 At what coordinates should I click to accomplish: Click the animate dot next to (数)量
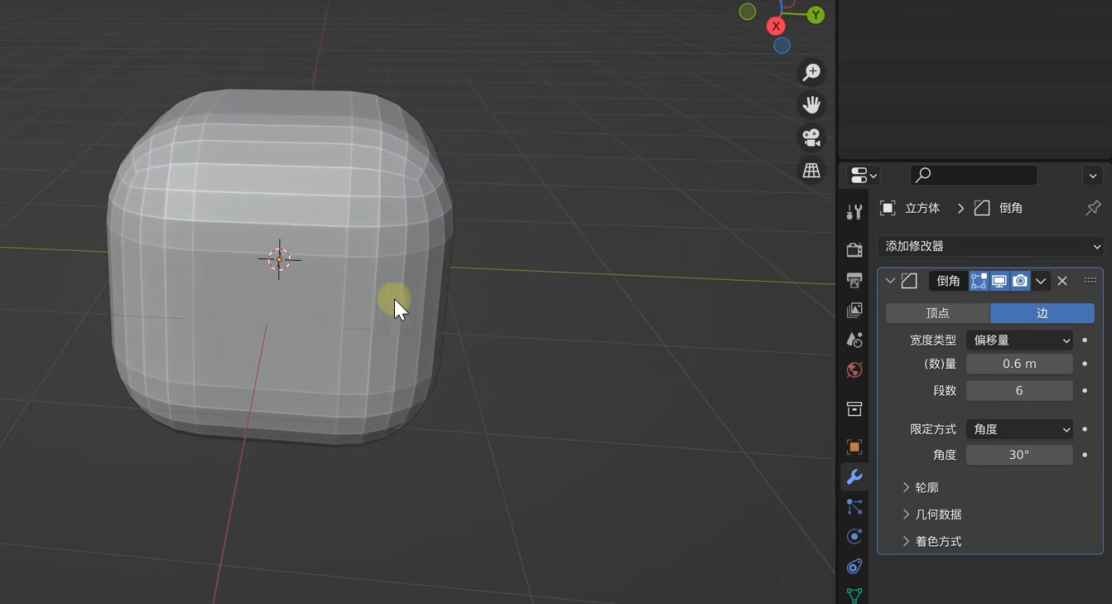pyautogui.click(x=1085, y=364)
